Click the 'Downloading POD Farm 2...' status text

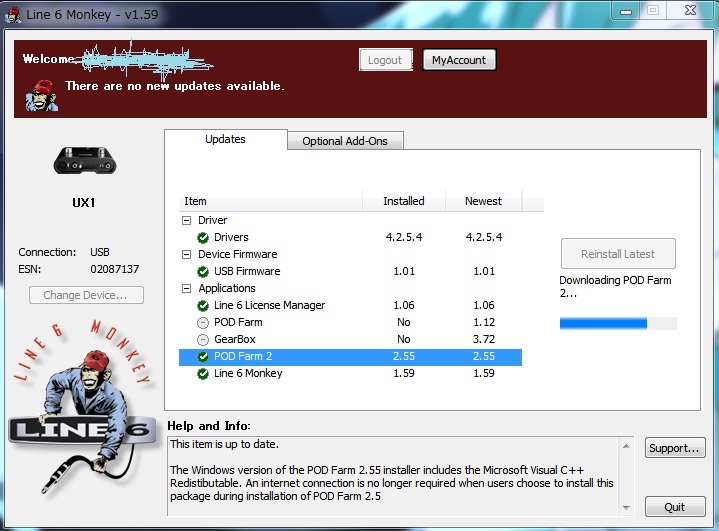pos(615,287)
